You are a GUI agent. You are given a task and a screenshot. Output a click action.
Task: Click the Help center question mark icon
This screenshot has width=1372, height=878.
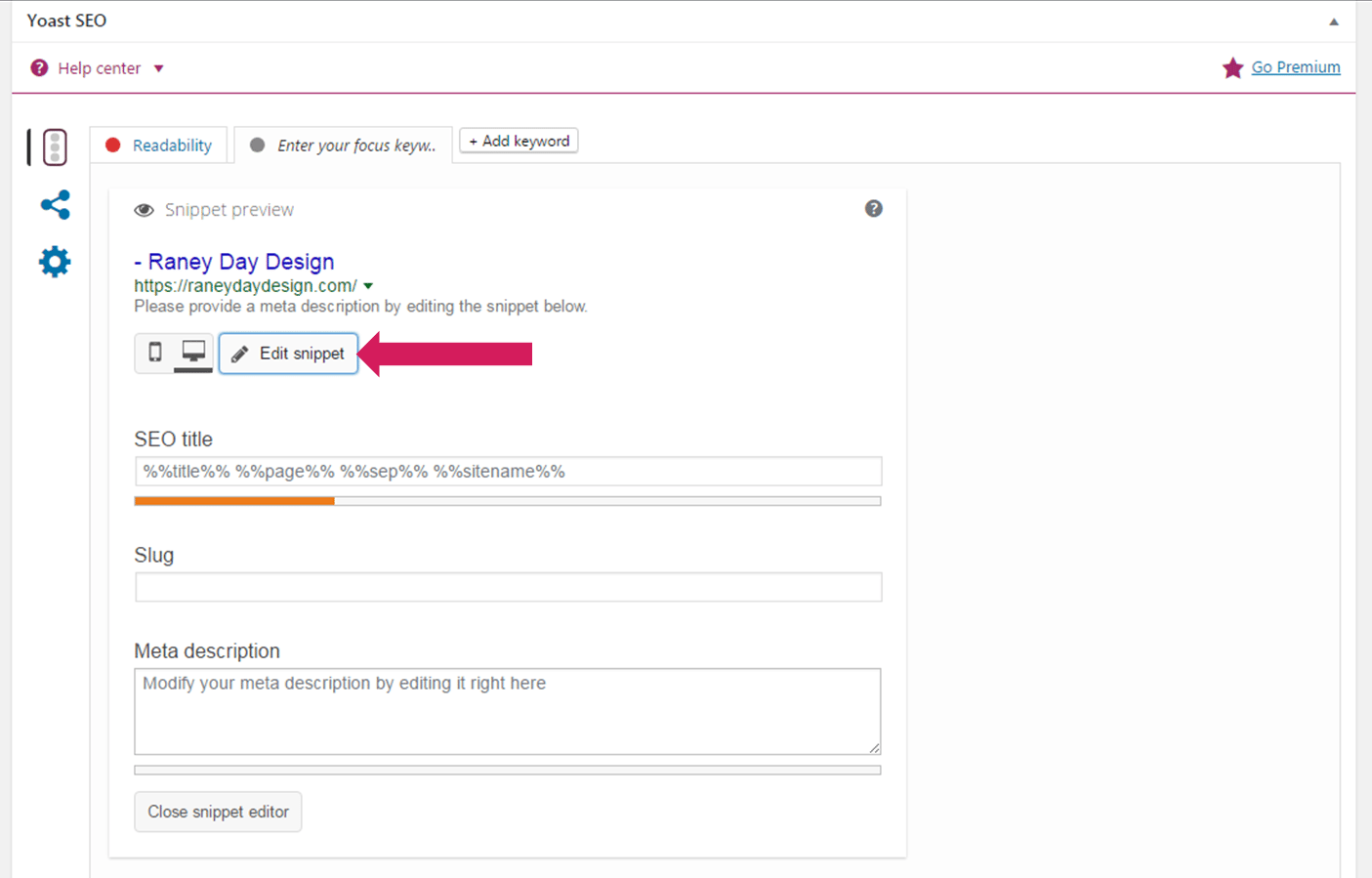click(39, 68)
